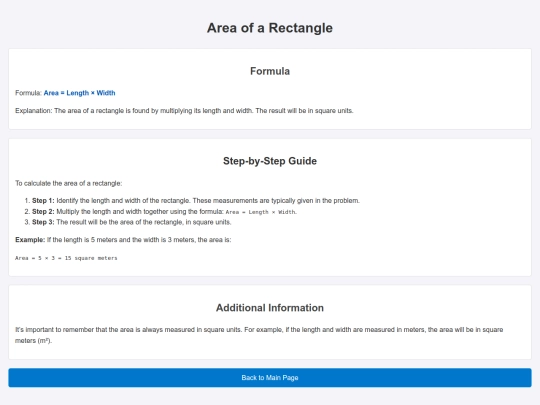
Task: Click the inline code formula in Step 2
Action: point(261,212)
